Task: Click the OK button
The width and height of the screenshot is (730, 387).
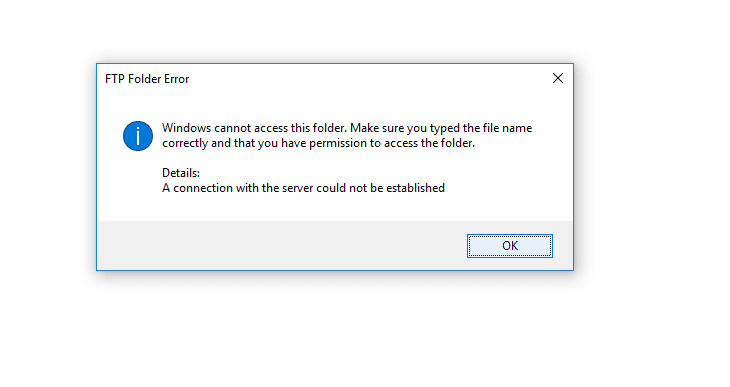Action: tap(510, 246)
